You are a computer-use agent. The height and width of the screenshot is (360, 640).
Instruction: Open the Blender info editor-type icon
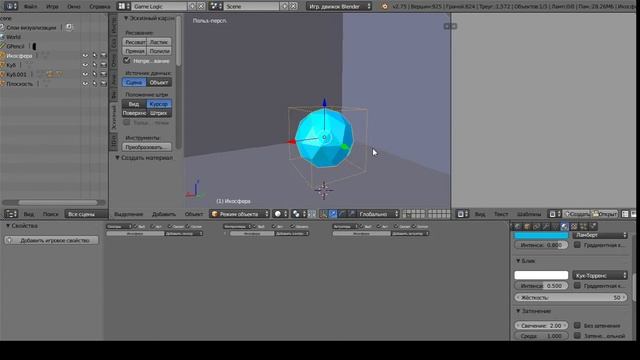point(11,6)
